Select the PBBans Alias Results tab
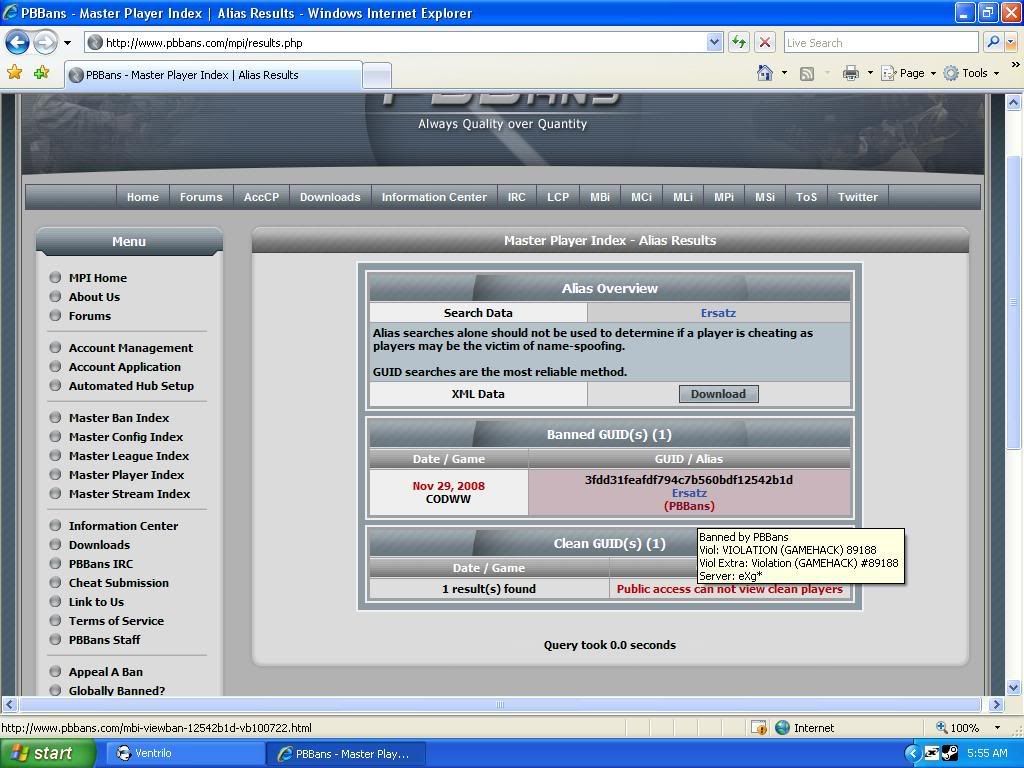The height and width of the screenshot is (768, 1024). (x=213, y=74)
